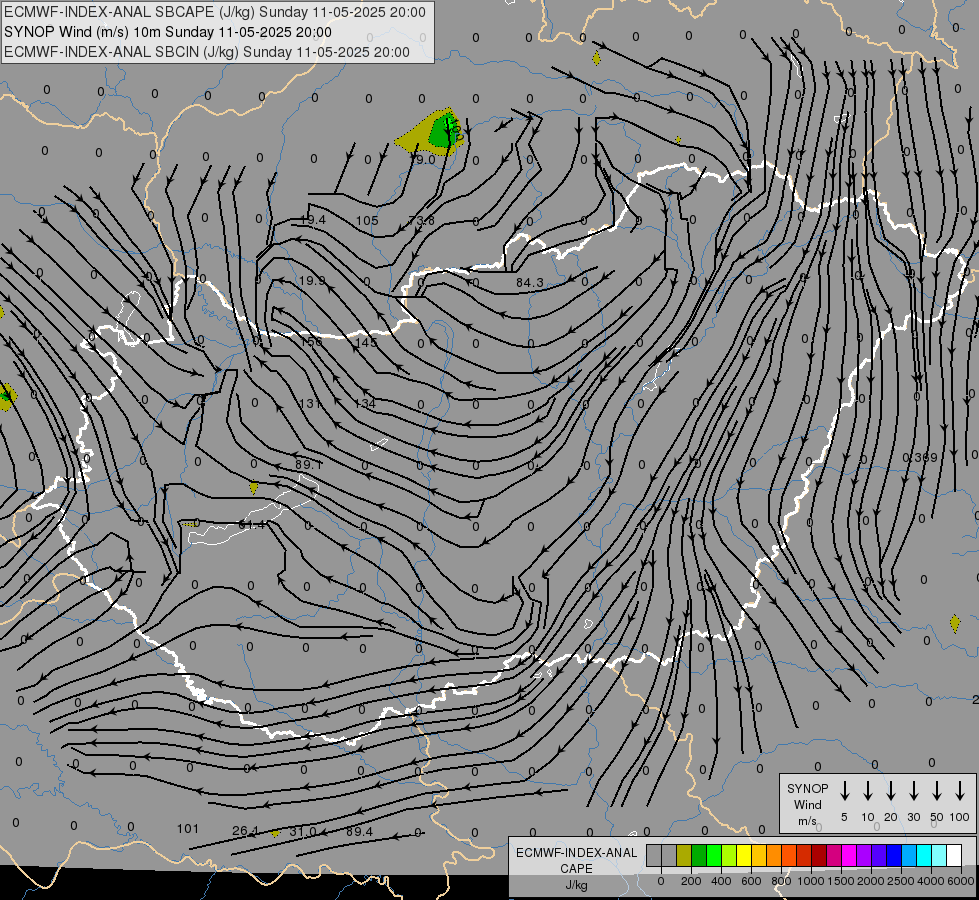
Task: Click the 89.1 value on the map
Action: click(308, 465)
